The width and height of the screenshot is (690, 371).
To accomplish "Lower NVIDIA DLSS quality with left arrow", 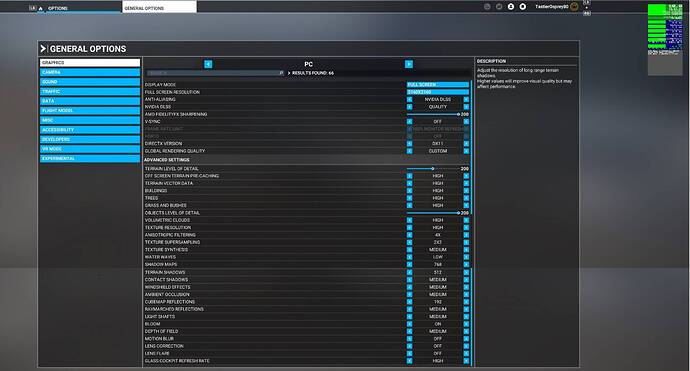I will tap(410, 107).
